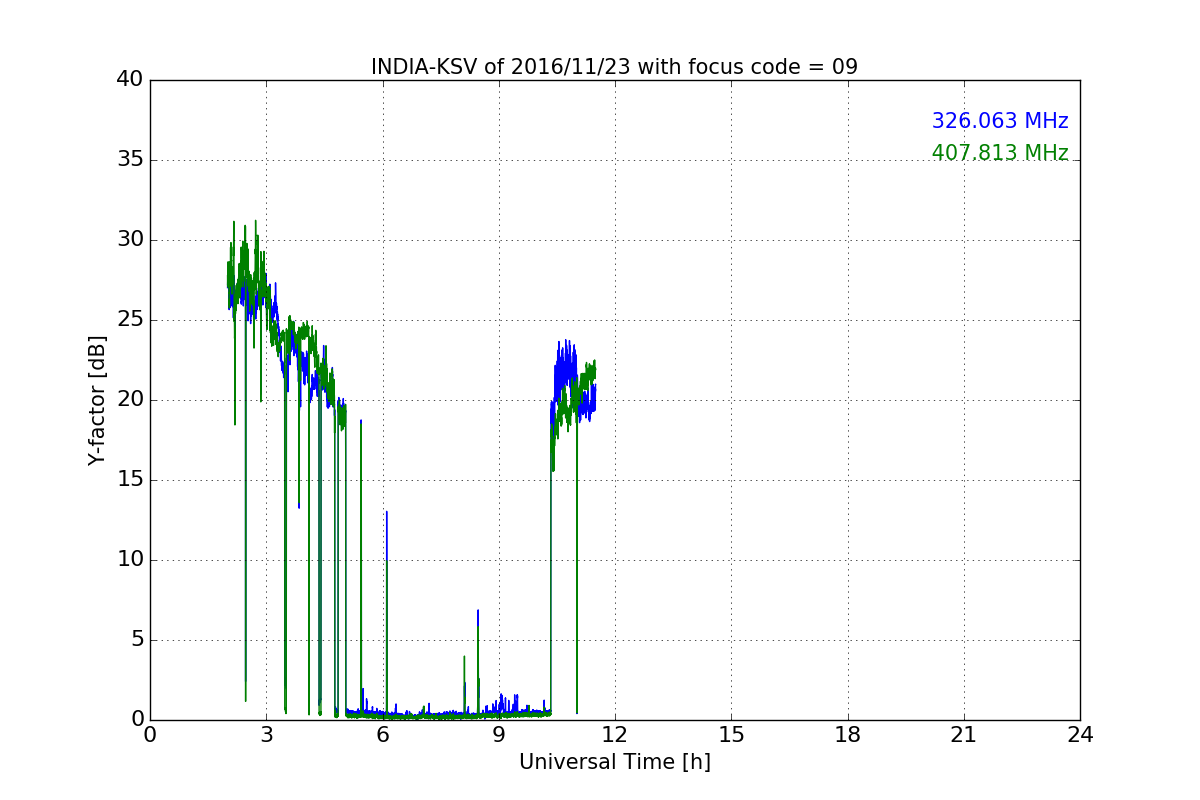The width and height of the screenshot is (1200, 800).
Task: Click y-axis tick label 5
Action: point(136,640)
